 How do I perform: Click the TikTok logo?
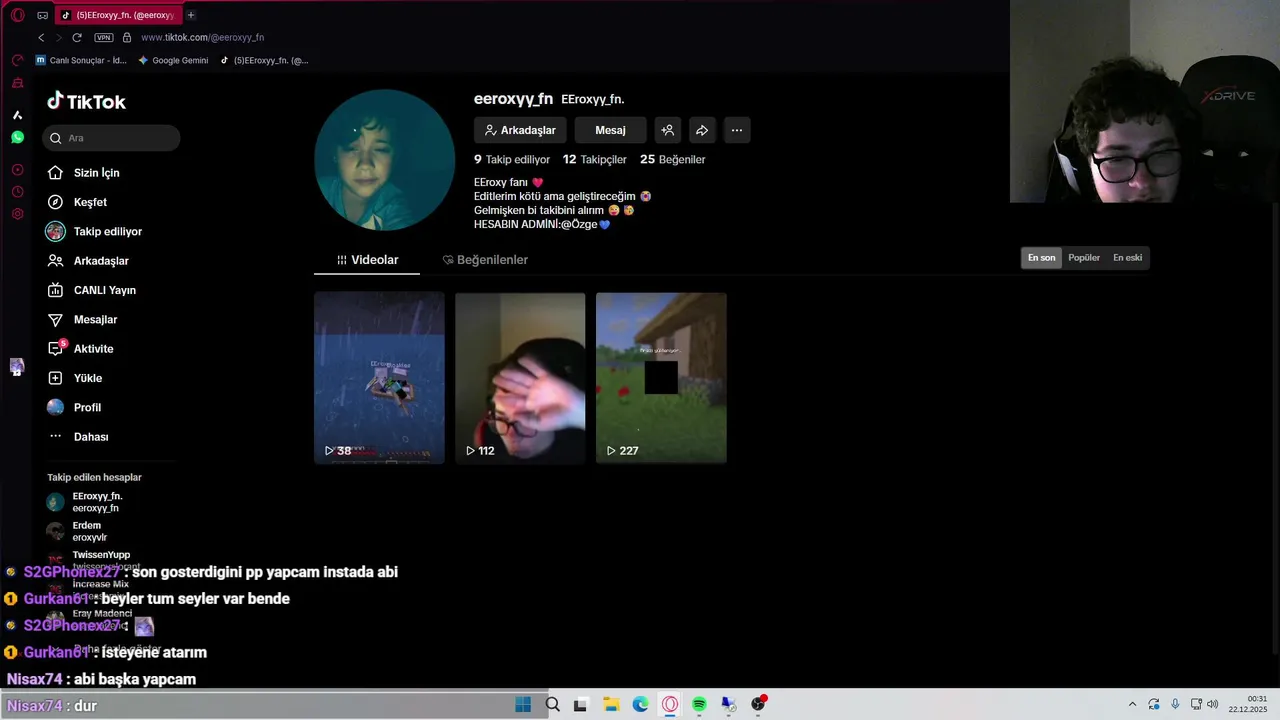tap(86, 101)
